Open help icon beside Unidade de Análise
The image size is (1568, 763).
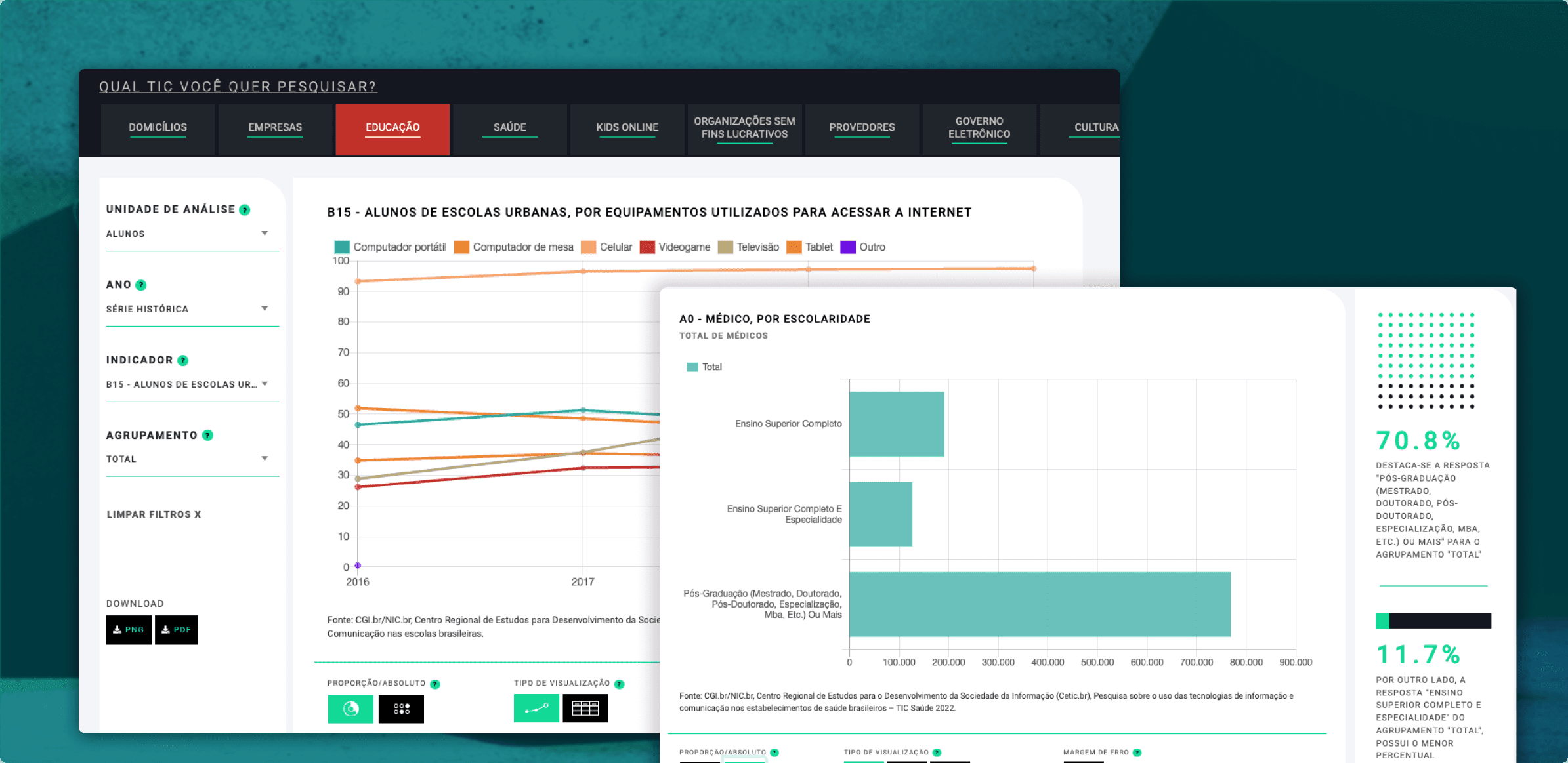coord(245,210)
